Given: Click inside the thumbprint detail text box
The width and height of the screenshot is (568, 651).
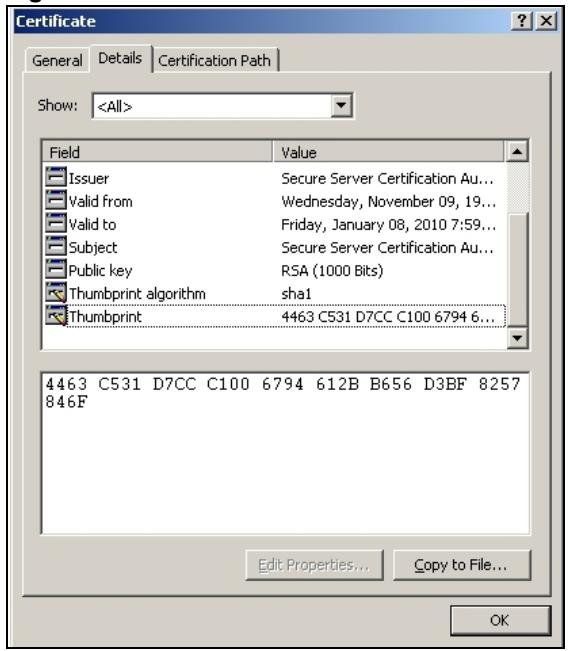Looking at the screenshot, I should point(285,453).
